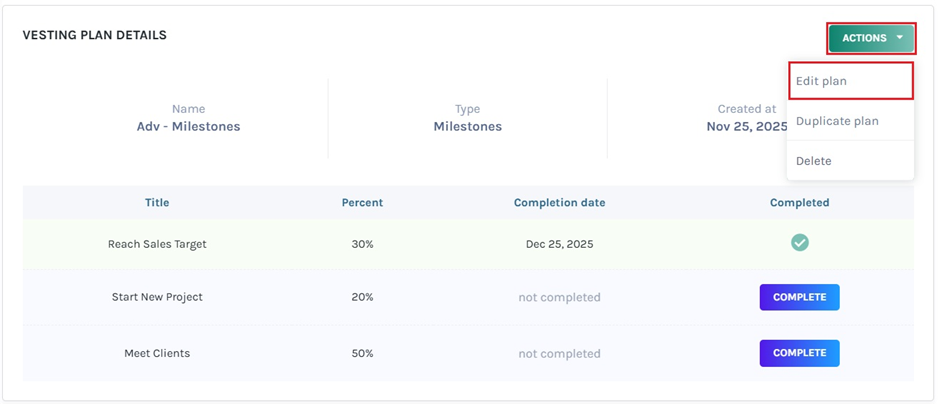Click the Completed column header
This screenshot has width=939, height=404.
(x=799, y=203)
